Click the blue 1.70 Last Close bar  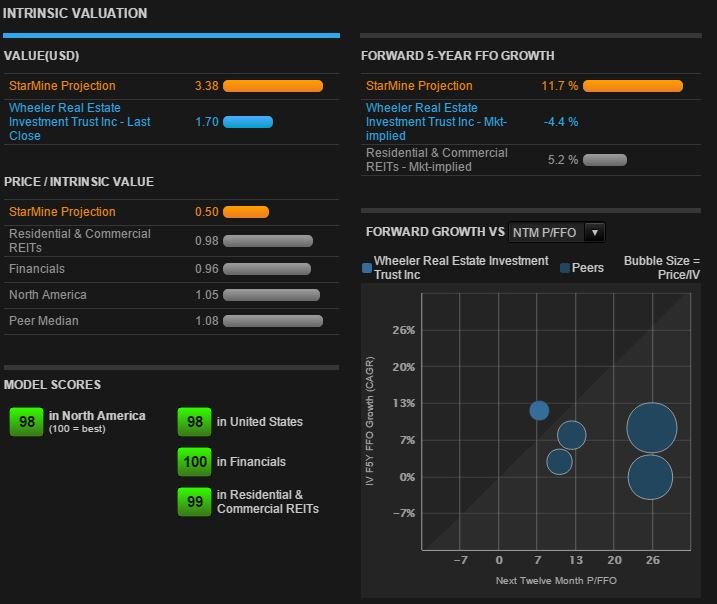[248, 122]
